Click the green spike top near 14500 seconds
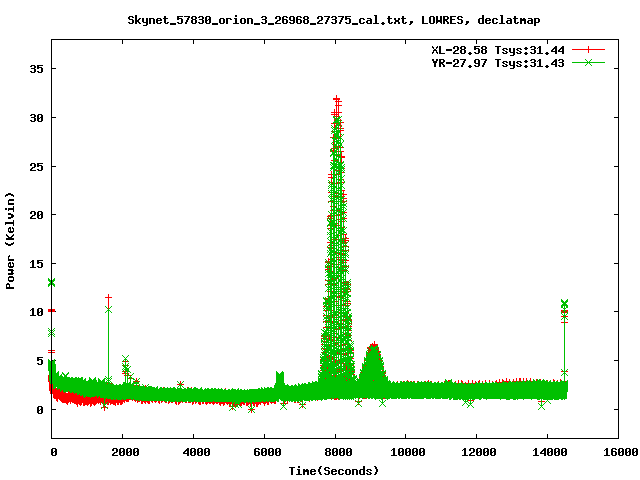640x480 pixels. (564, 303)
